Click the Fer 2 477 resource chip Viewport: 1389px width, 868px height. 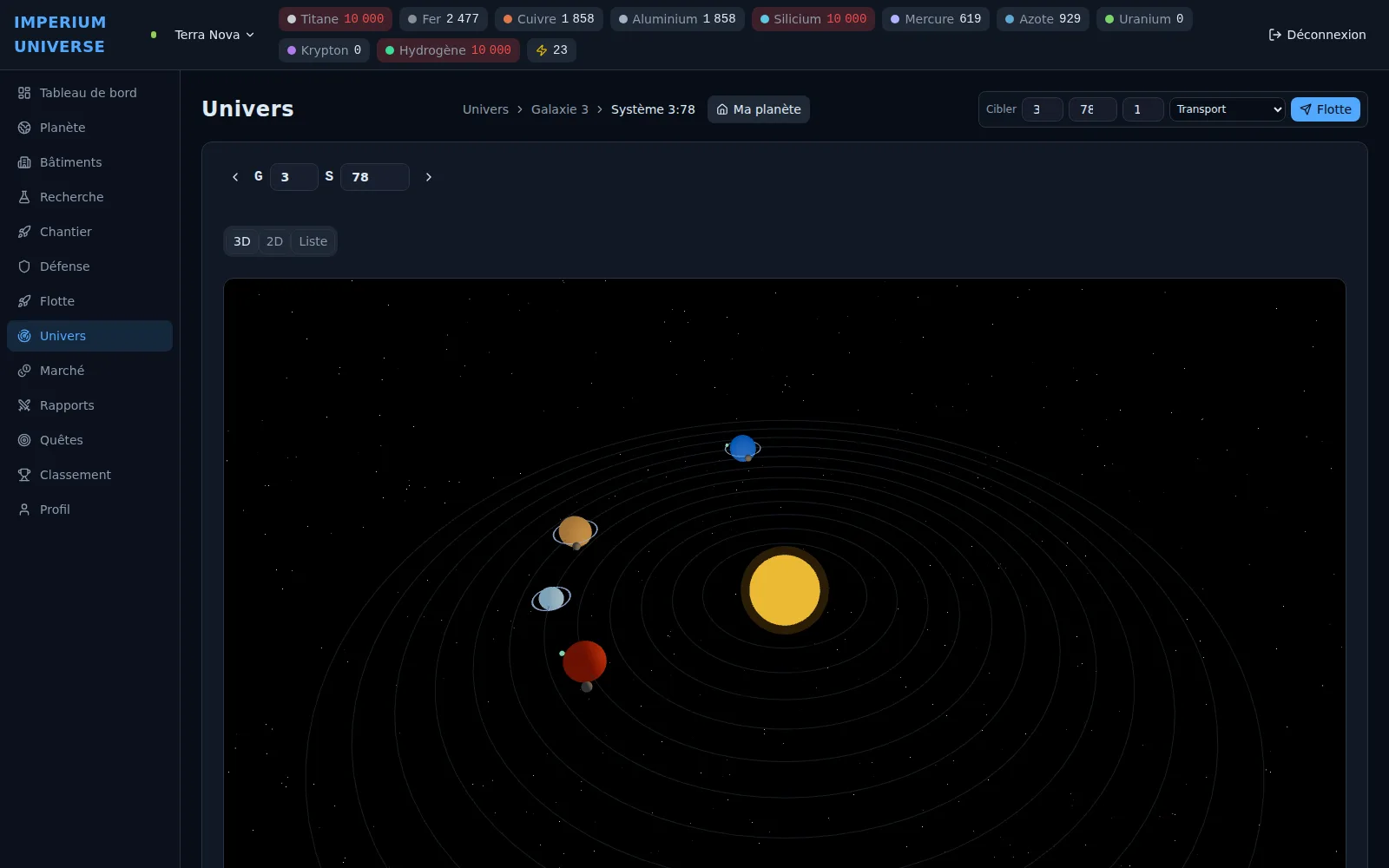(x=444, y=19)
